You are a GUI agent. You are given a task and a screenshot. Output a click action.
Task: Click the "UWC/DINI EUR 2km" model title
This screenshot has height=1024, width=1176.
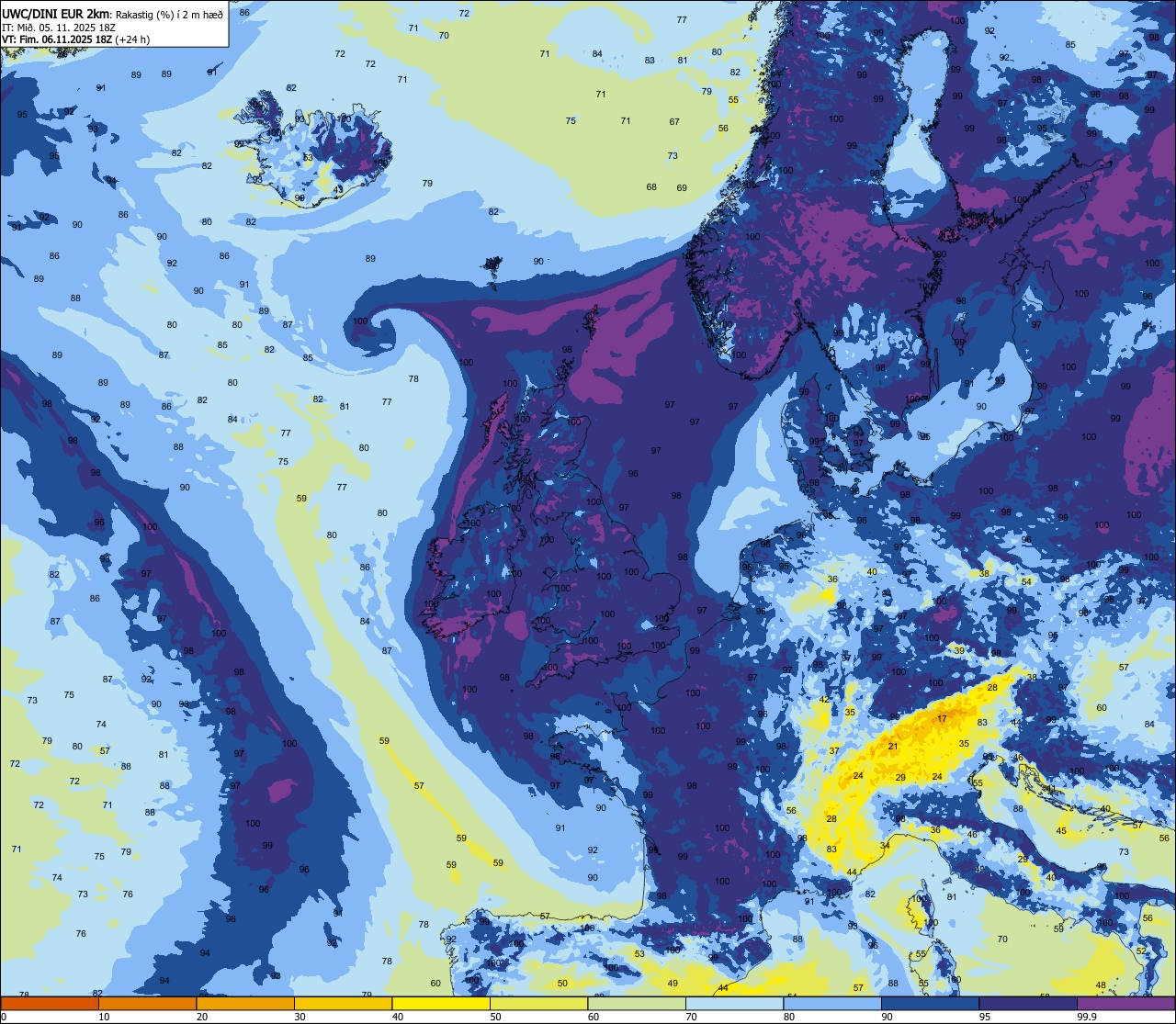click(x=56, y=14)
